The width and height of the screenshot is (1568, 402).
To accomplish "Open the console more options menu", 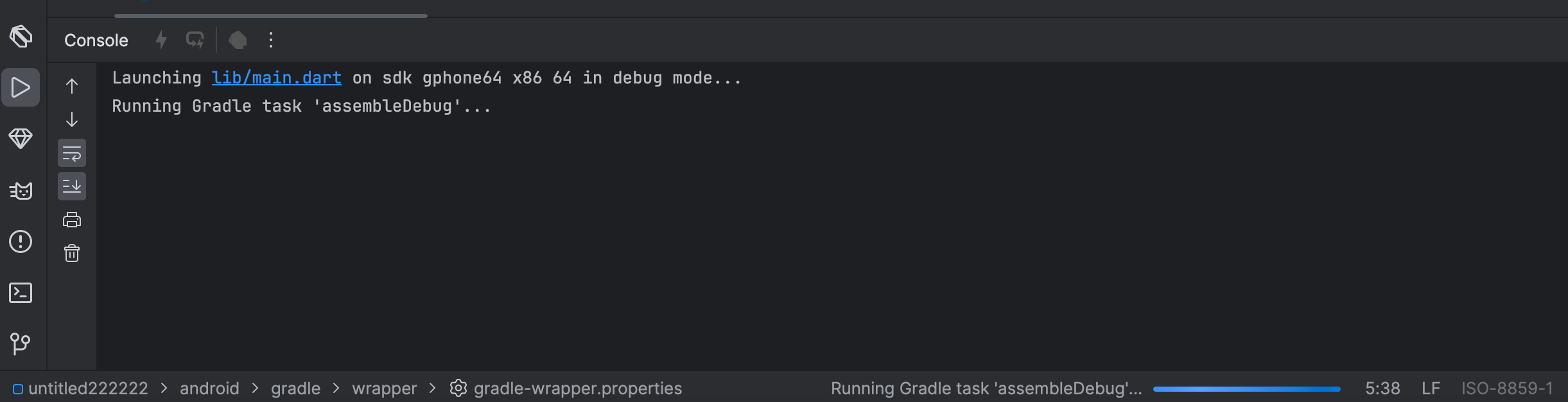I will pyautogui.click(x=271, y=40).
